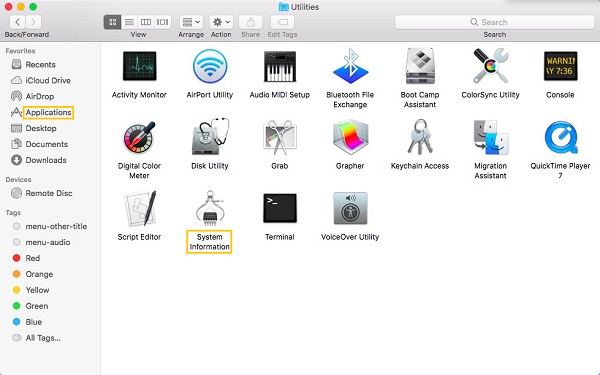Screen dimensions: 600x375
Task: Switch to icon view
Action: click(x=112, y=22)
